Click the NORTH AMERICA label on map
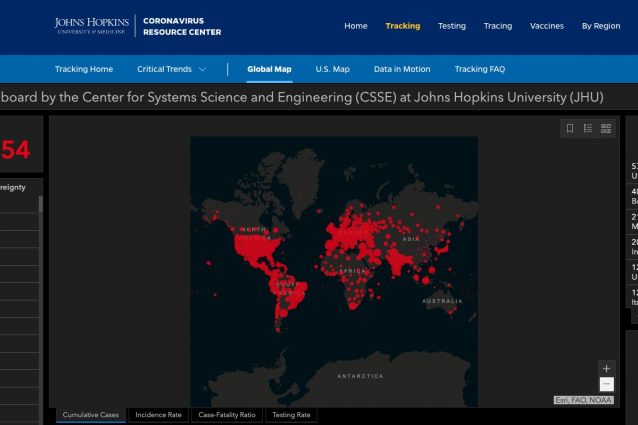 [255, 233]
